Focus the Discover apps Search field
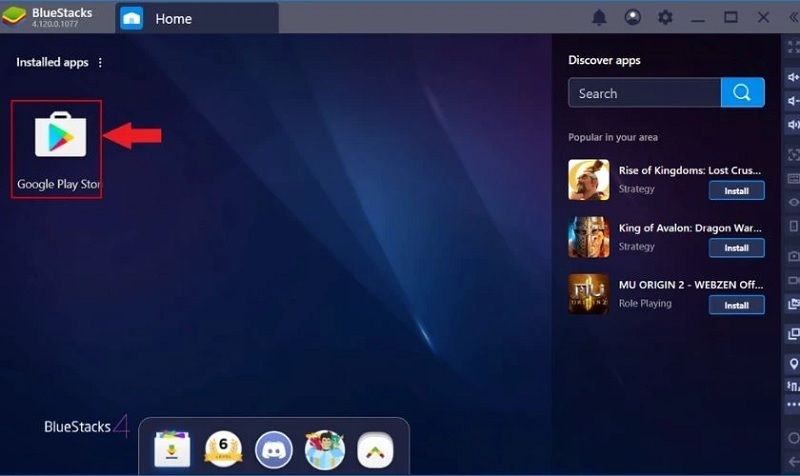The height and width of the screenshot is (476, 800). (644, 93)
